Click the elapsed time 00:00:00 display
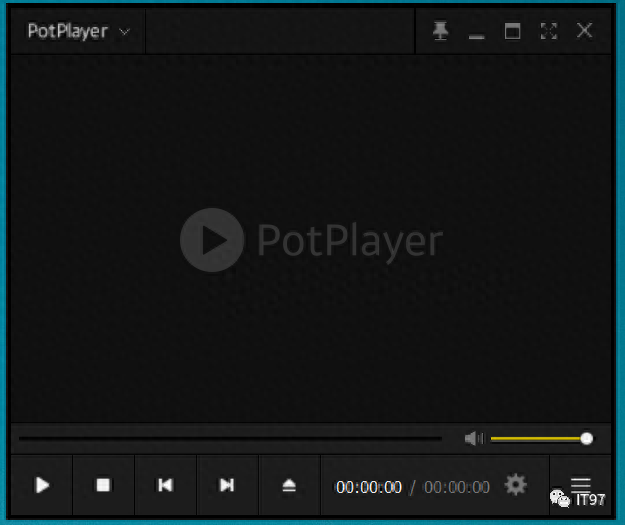 coord(369,487)
